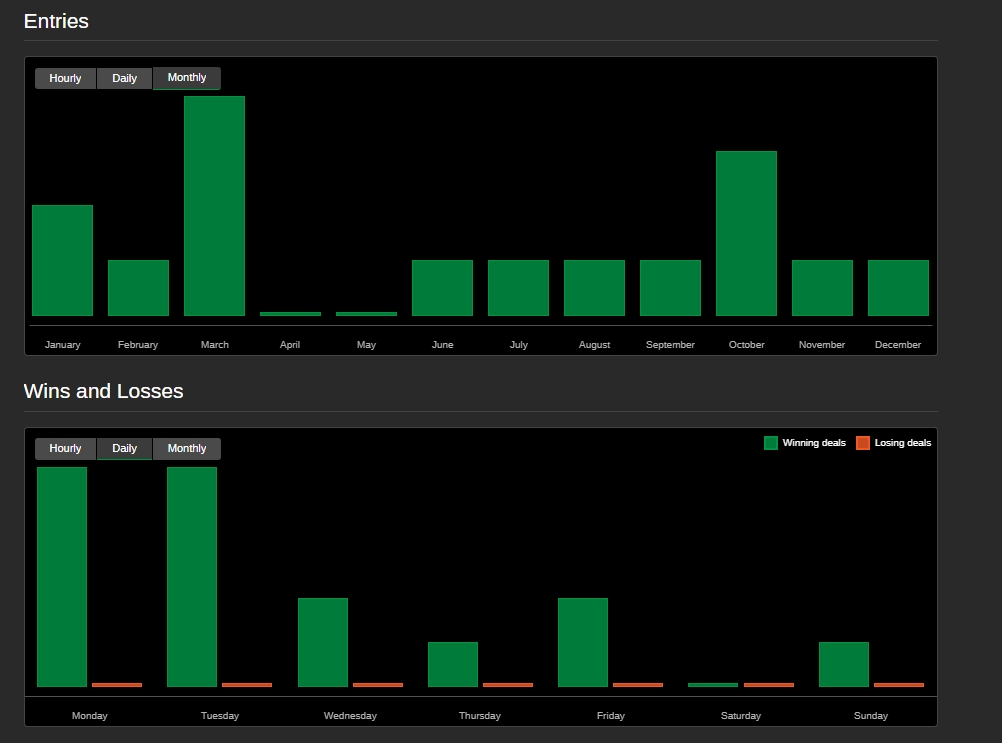
Task: Click the March entries bar
Action: [214, 206]
